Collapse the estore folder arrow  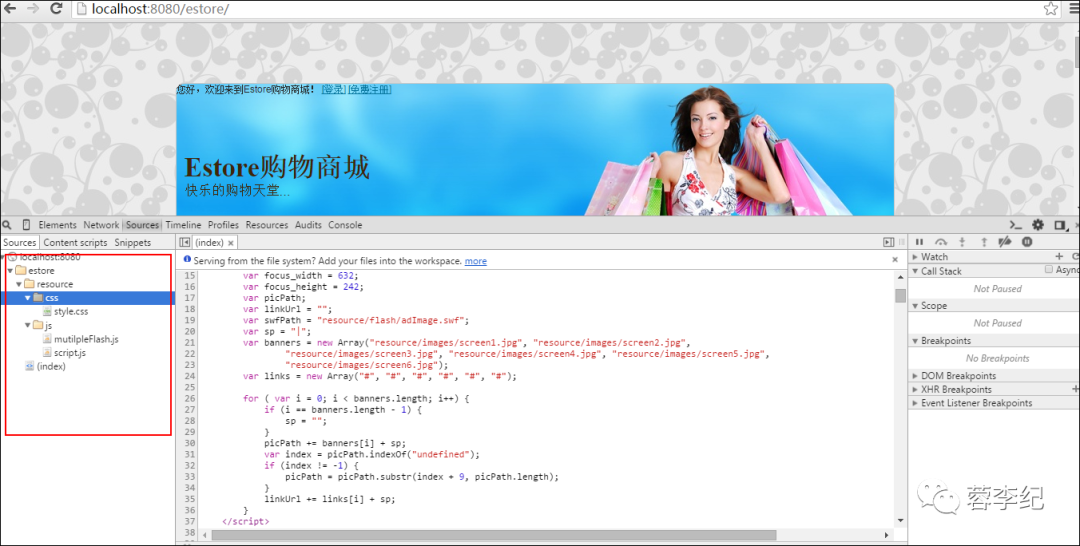(x=10, y=271)
